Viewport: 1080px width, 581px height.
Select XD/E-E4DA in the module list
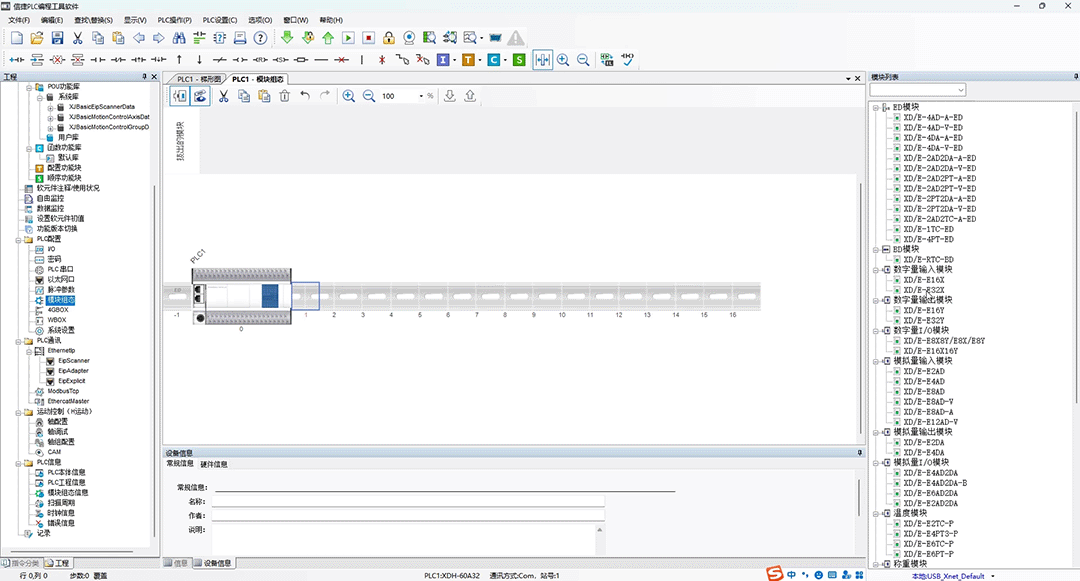(924, 452)
